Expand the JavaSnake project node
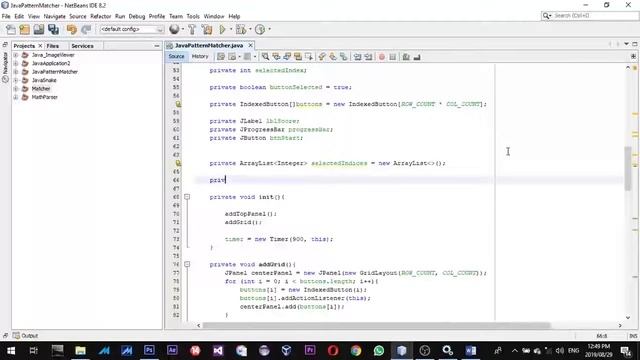This screenshot has height=360, width=640. pos(16,80)
